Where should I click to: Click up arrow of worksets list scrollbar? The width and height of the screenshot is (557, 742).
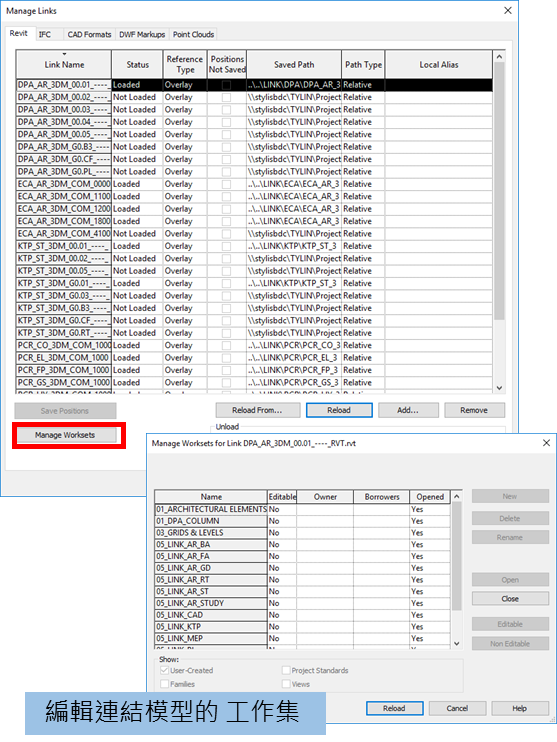(x=457, y=496)
